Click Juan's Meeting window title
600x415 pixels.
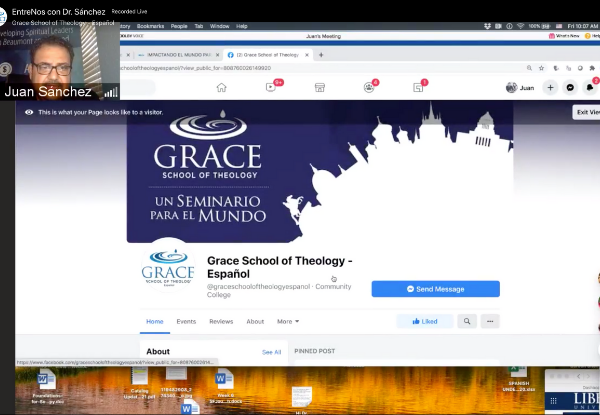pos(323,36)
